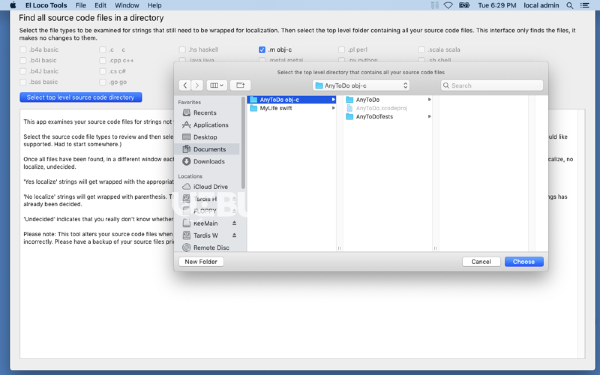
Task: Click the Search field in the dialog
Action: [x=492, y=85]
